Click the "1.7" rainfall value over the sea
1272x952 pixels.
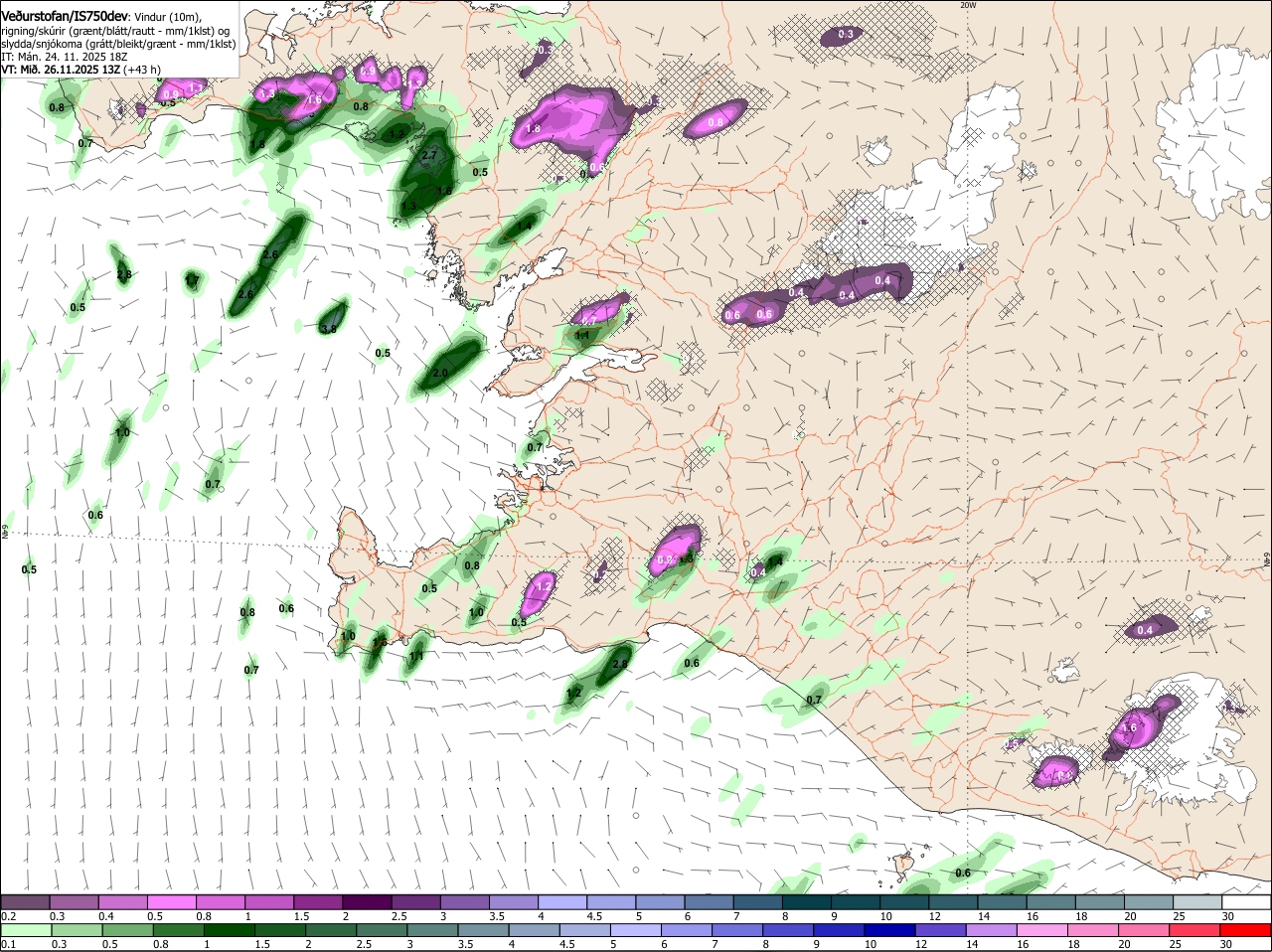[192, 282]
